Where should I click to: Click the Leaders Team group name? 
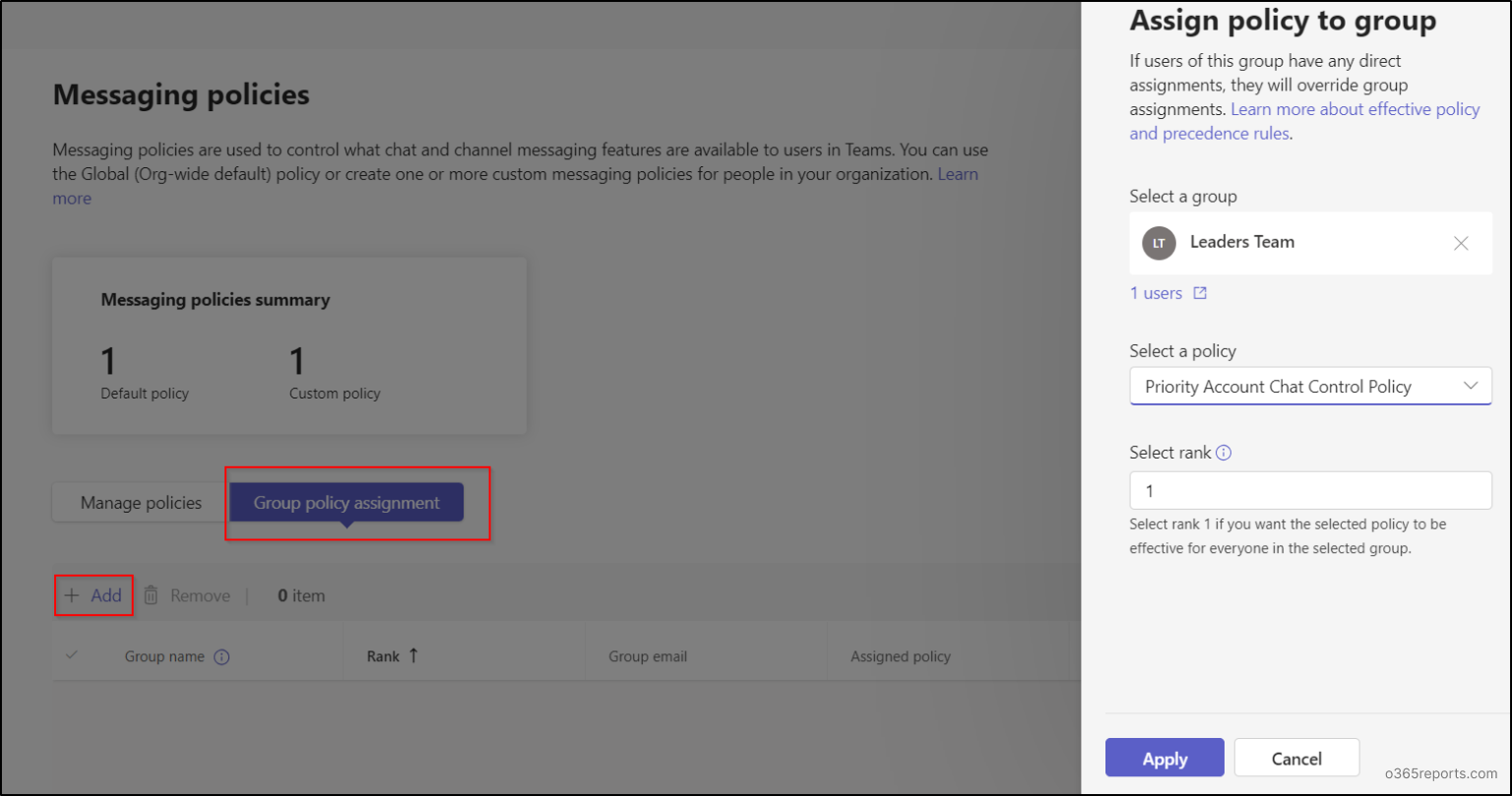1242,242
